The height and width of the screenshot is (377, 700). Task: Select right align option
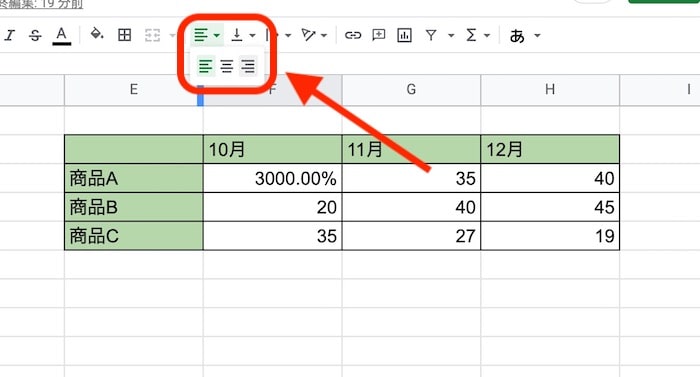248,66
